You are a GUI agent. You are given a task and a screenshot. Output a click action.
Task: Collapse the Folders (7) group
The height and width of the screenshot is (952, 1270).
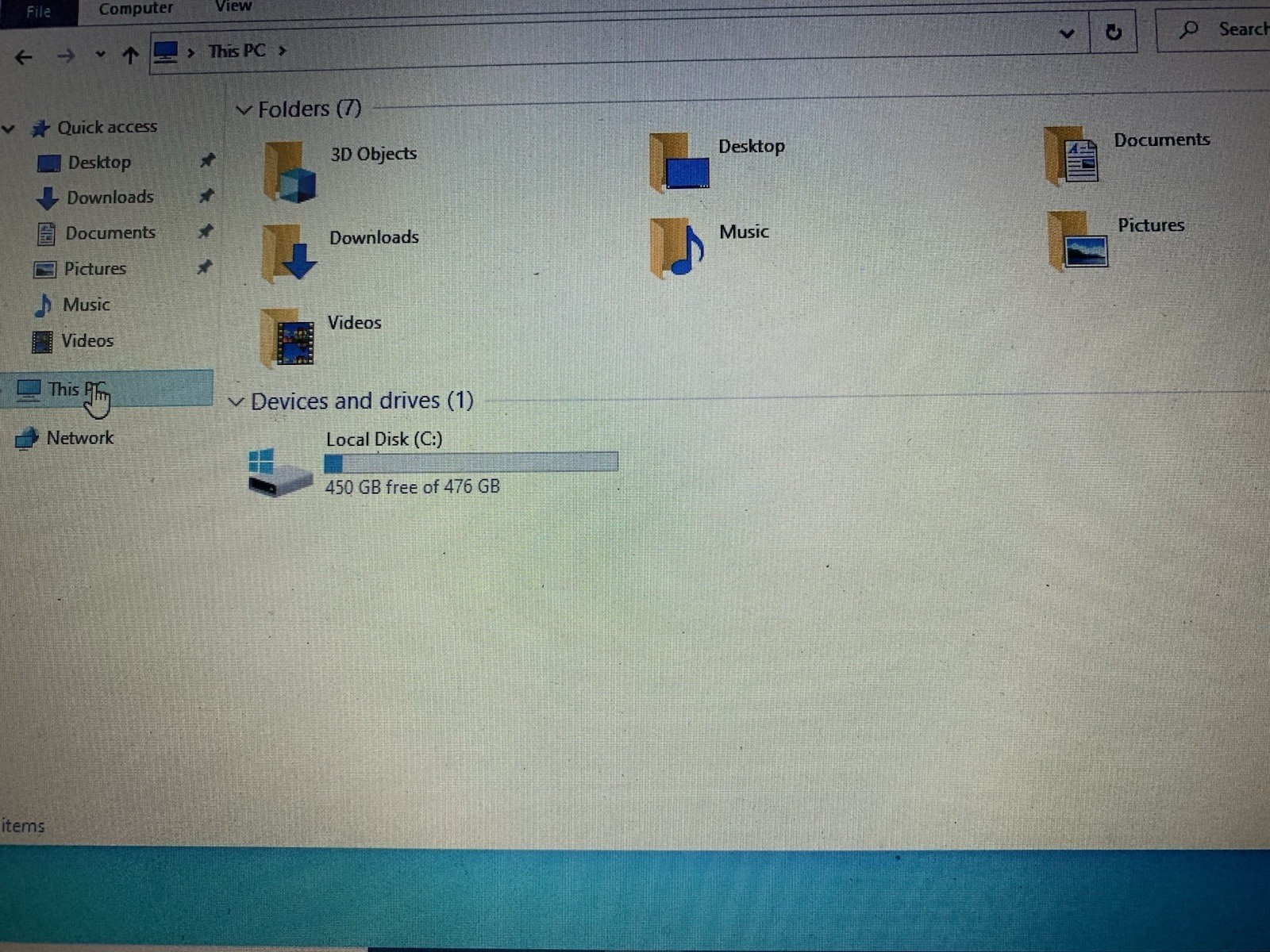click(x=244, y=110)
